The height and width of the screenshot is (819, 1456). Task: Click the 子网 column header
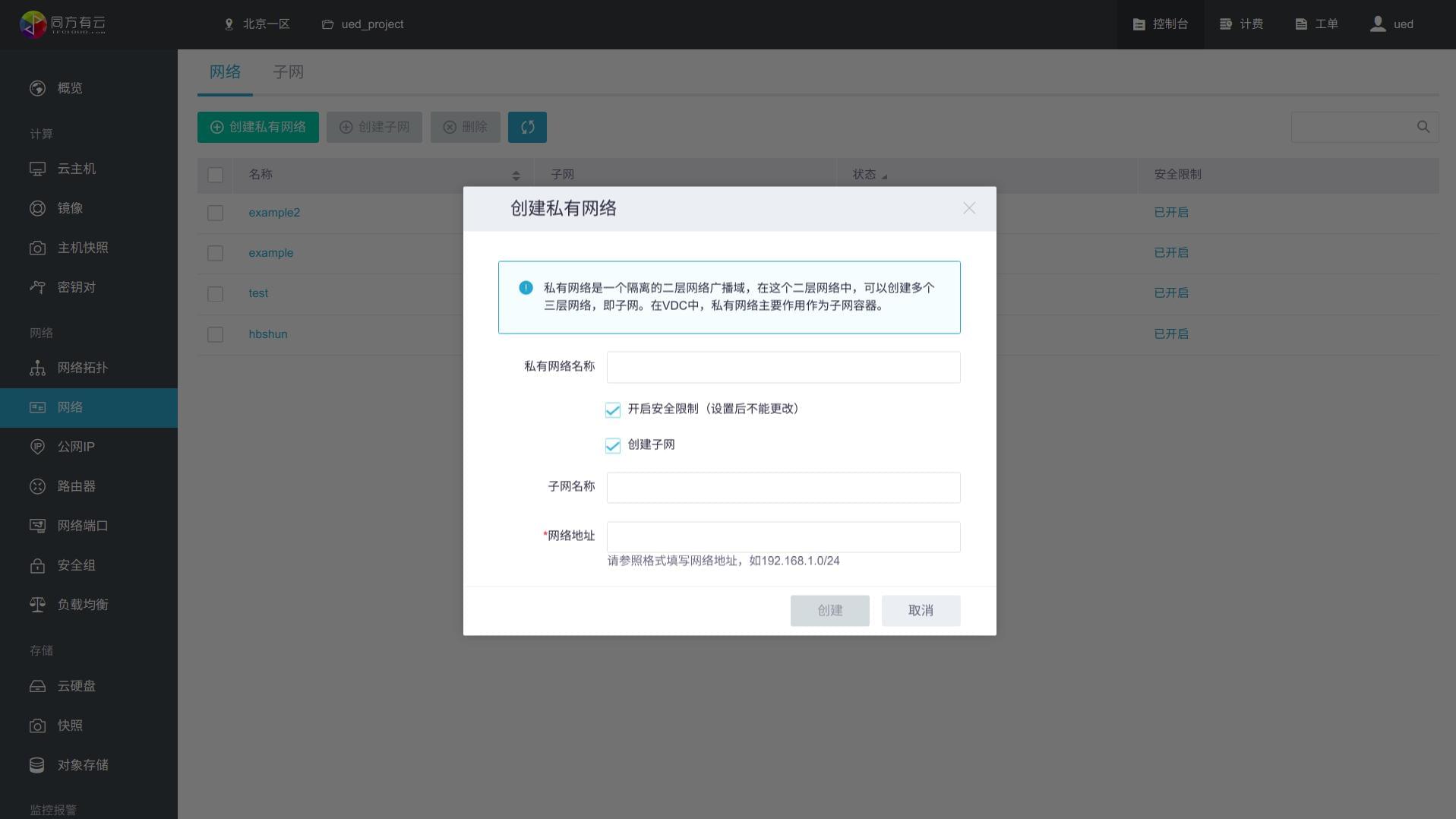pos(563,175)
